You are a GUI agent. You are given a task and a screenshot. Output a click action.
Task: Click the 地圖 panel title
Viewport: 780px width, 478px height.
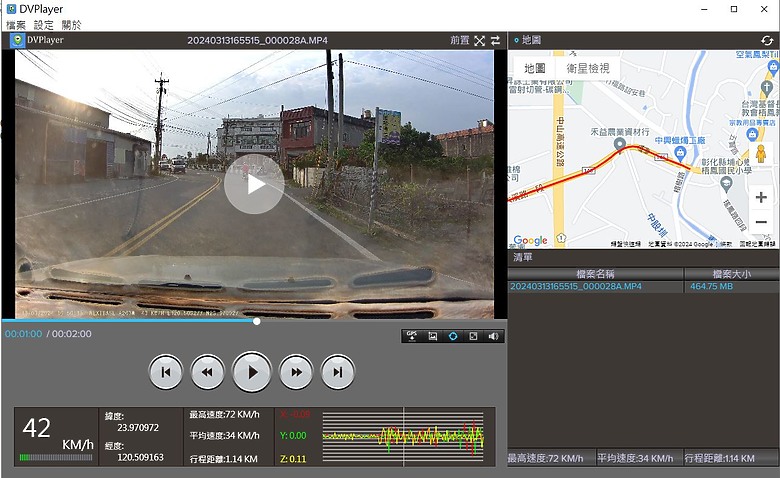(531, 40)
